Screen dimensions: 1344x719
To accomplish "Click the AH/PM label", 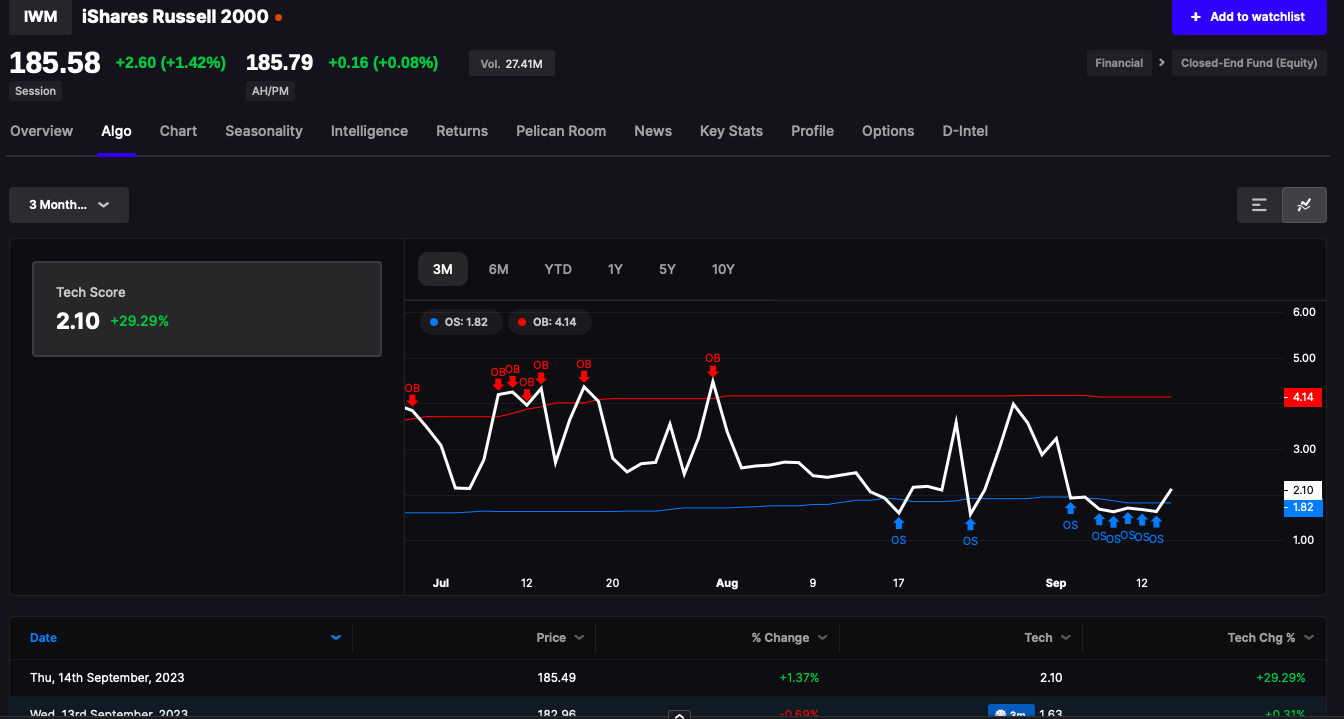I will (x=270, y=91).
